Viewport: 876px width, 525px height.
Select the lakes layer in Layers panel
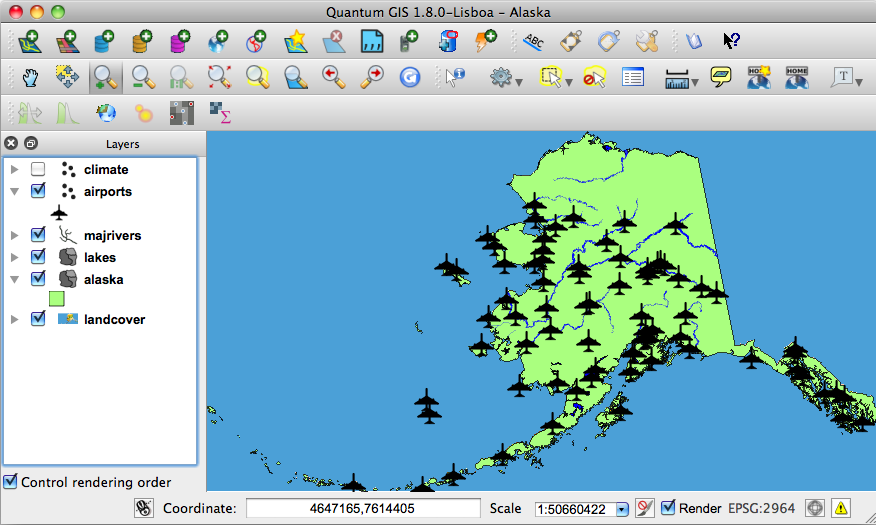tap(99, 257)
